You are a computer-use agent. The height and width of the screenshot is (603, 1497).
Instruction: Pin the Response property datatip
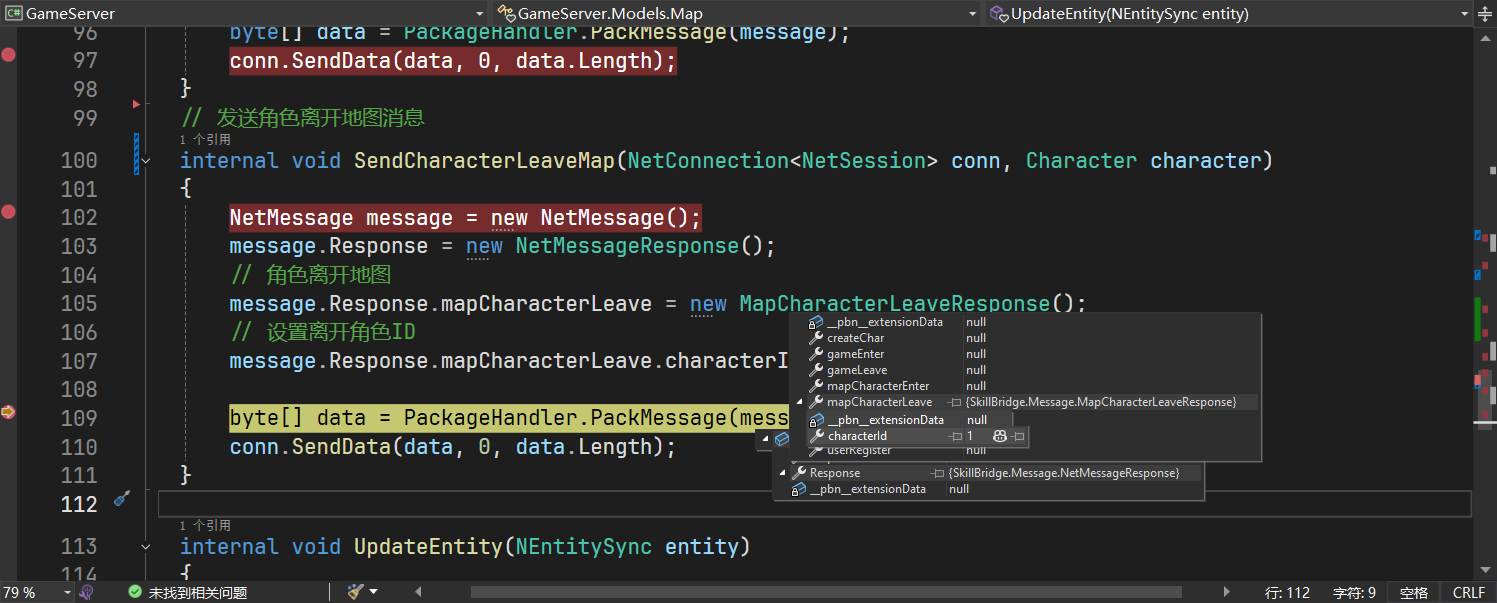pos(937,473)
